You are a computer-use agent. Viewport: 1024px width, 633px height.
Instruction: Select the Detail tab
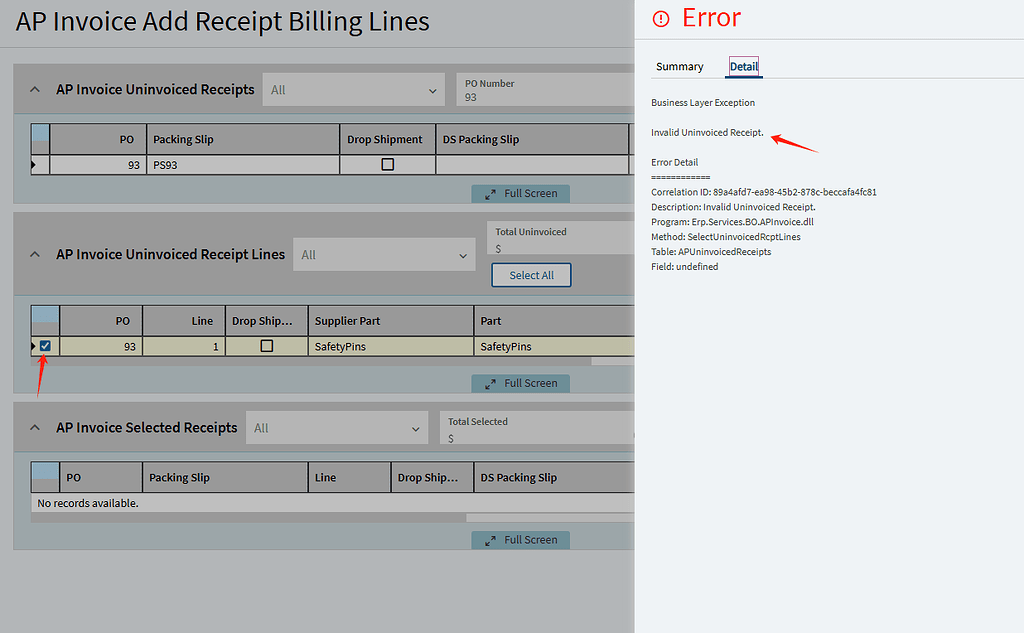(743, 66)
